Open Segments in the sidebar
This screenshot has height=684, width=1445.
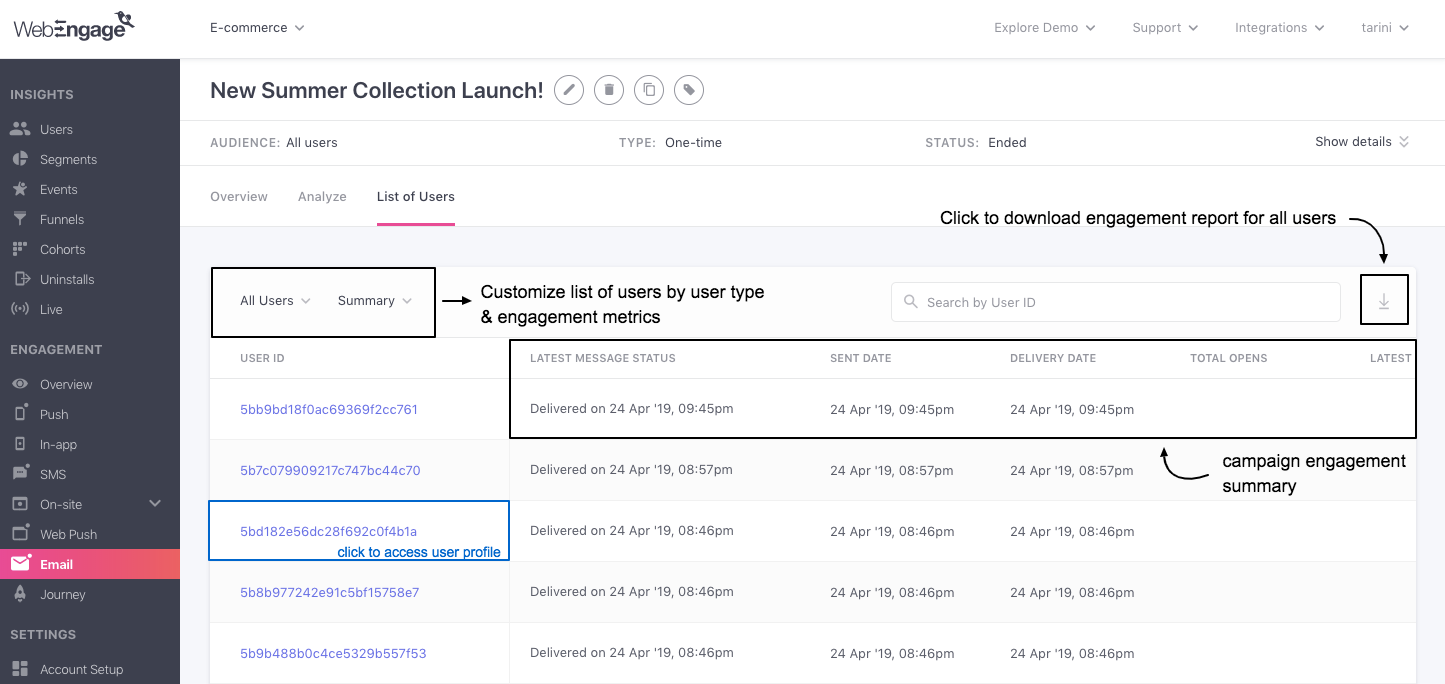click(68, 159)
